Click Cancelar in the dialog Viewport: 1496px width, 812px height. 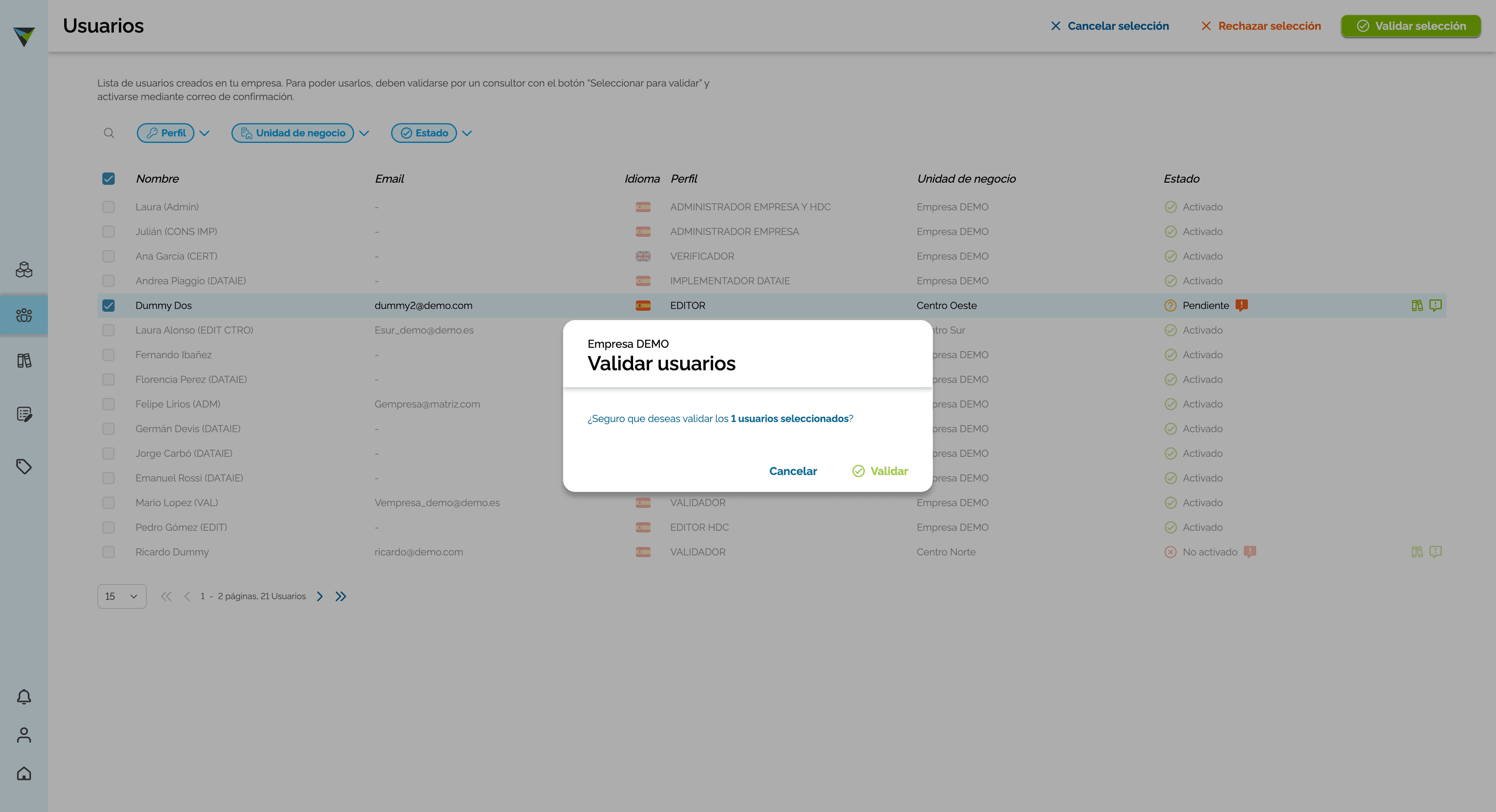tap(793, 471)
